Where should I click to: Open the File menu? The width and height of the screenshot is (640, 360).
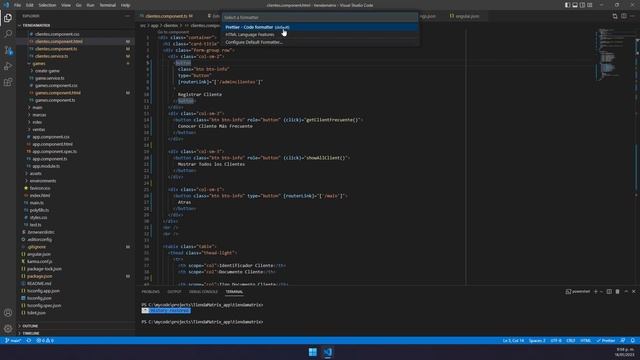click(17, 5)
